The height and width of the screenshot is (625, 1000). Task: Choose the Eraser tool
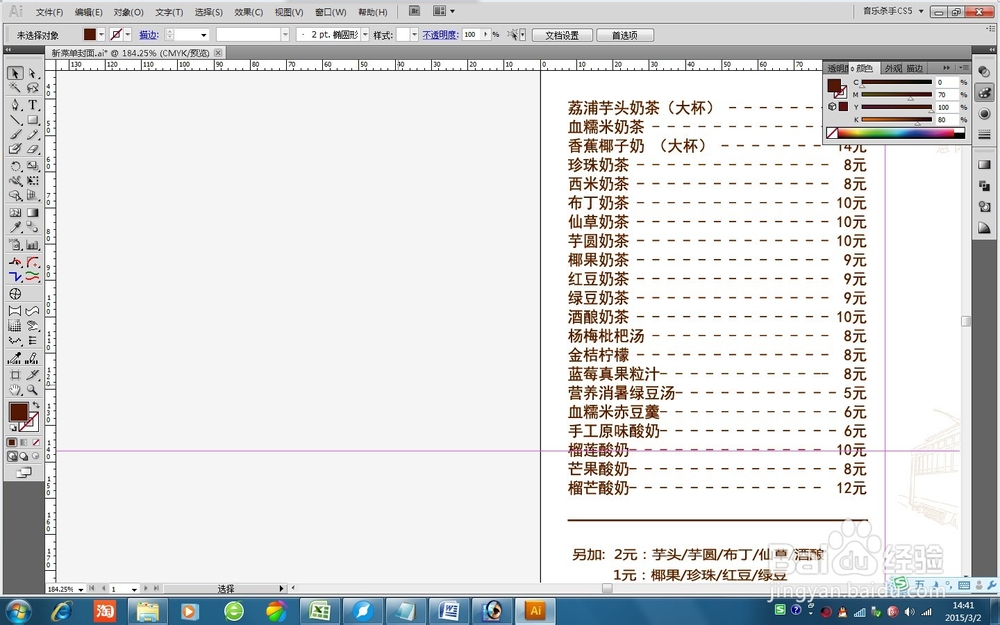pyautogui.click(x=33, y=149)
